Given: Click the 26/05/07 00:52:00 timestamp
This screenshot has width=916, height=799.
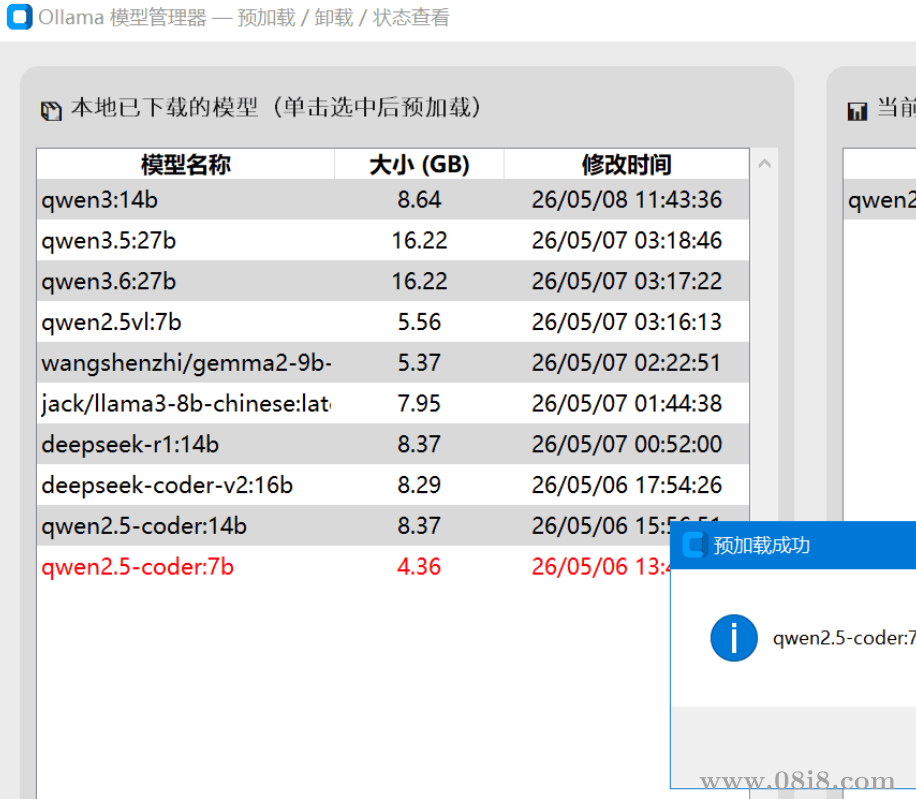Looking at the screenshot, I should point(627,444).
